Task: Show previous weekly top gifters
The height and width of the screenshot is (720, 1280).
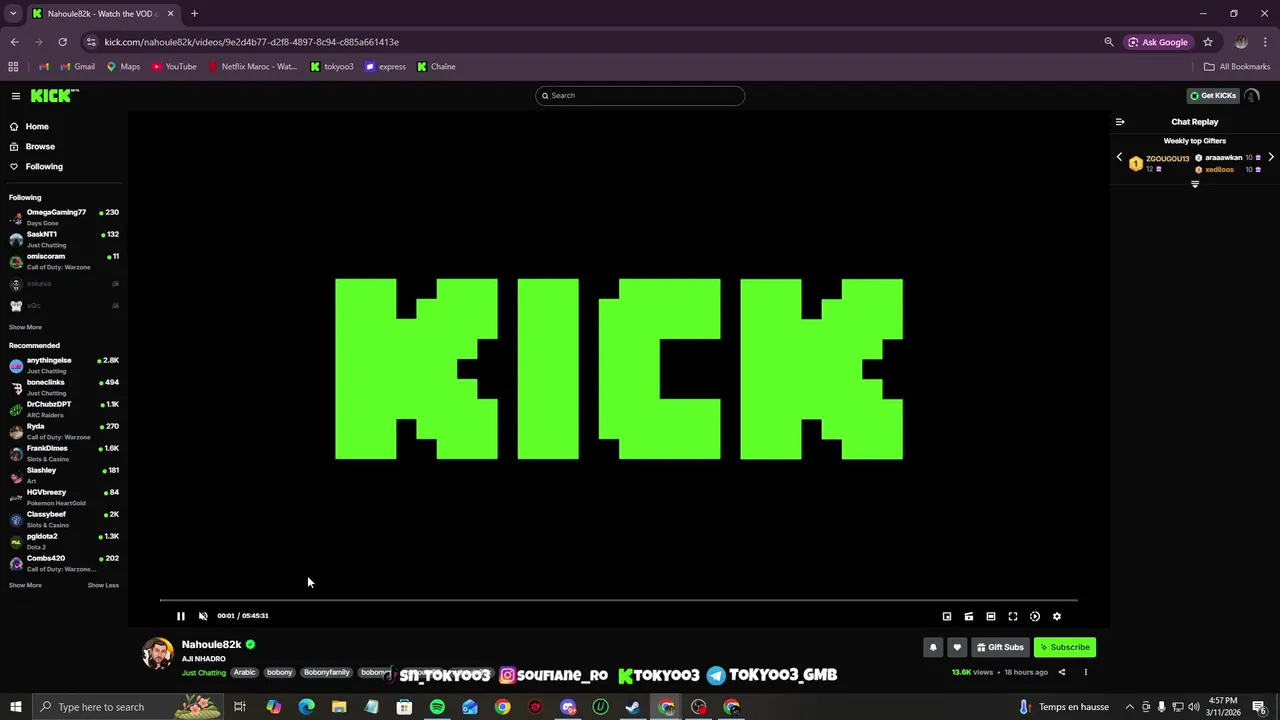Action: pos(1119,158)
